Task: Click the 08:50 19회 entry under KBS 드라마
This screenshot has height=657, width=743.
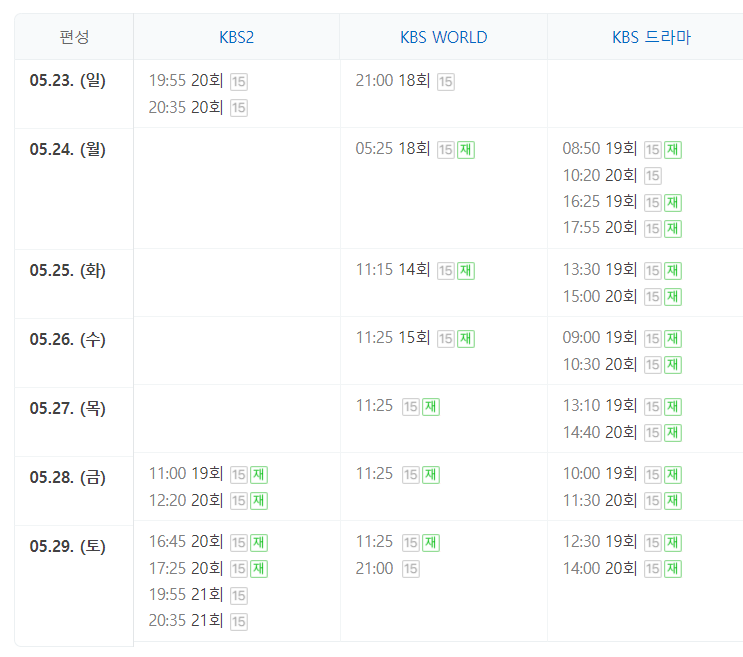Action: tap(600, 149)
